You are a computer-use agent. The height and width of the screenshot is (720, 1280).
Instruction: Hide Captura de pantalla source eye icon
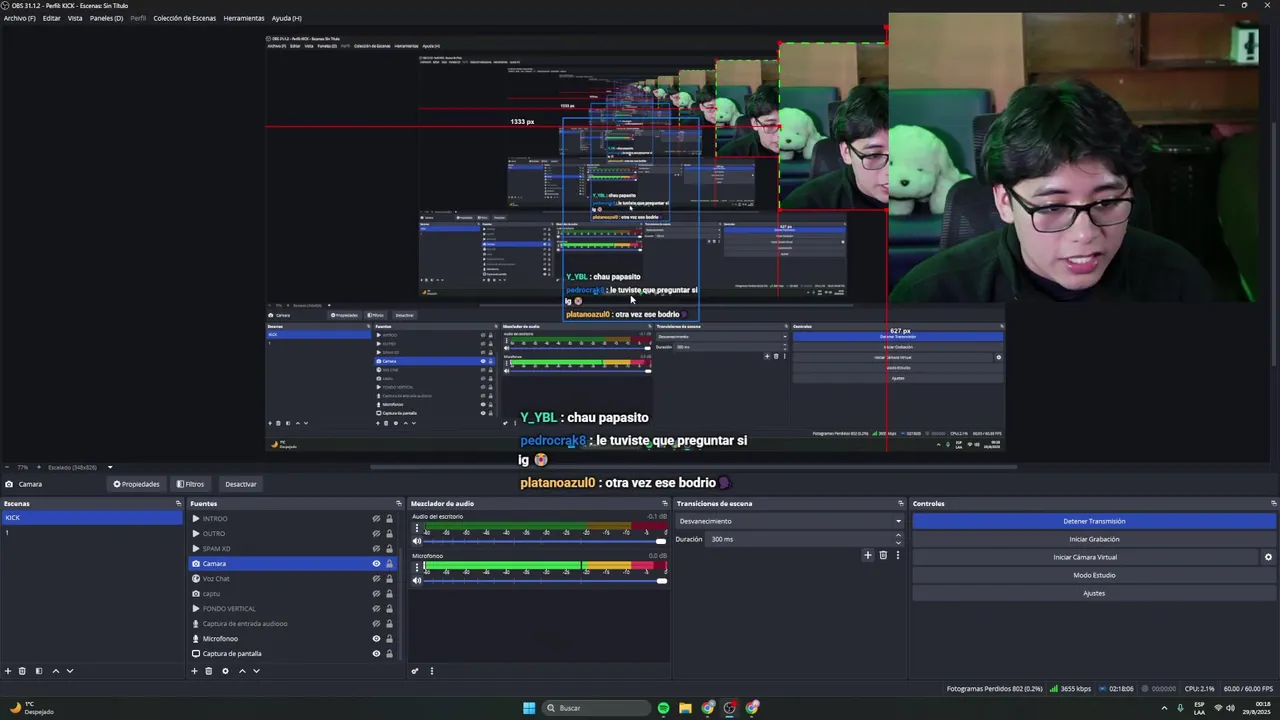(x=376, y=654)
